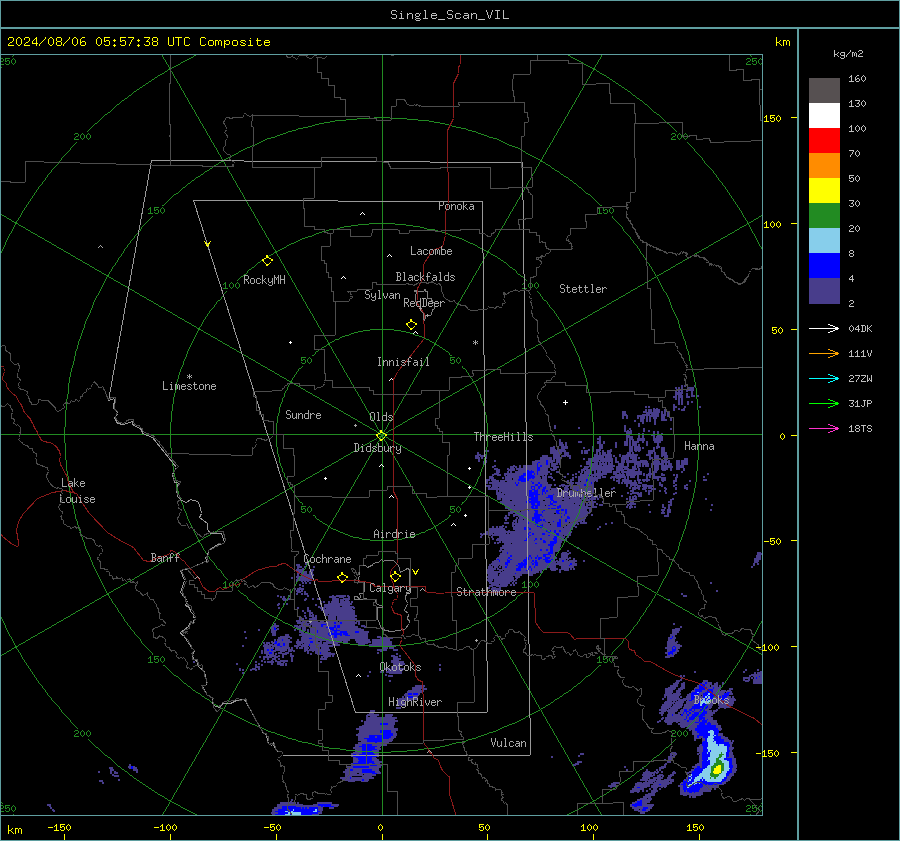This screenshot has height=841, width=900.
Task: Select the purple 2-4 legend color
Action: (x=824, y=290)
